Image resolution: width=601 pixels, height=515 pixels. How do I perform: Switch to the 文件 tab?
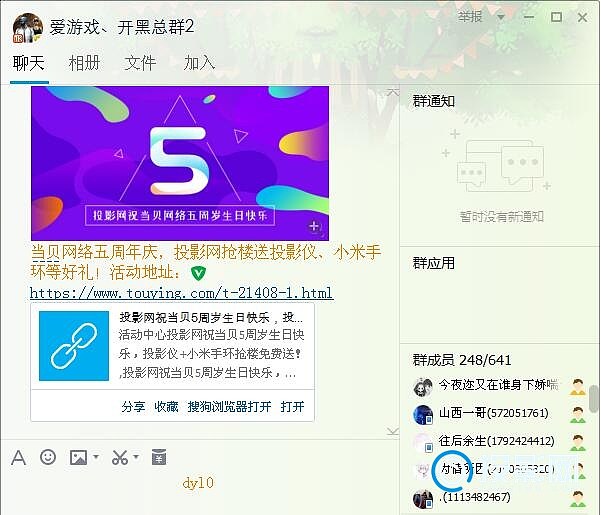coord(140,63)
